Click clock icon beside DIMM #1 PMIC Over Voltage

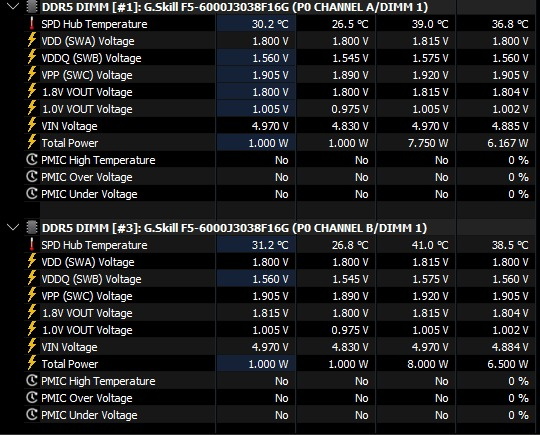click(32, 176)
